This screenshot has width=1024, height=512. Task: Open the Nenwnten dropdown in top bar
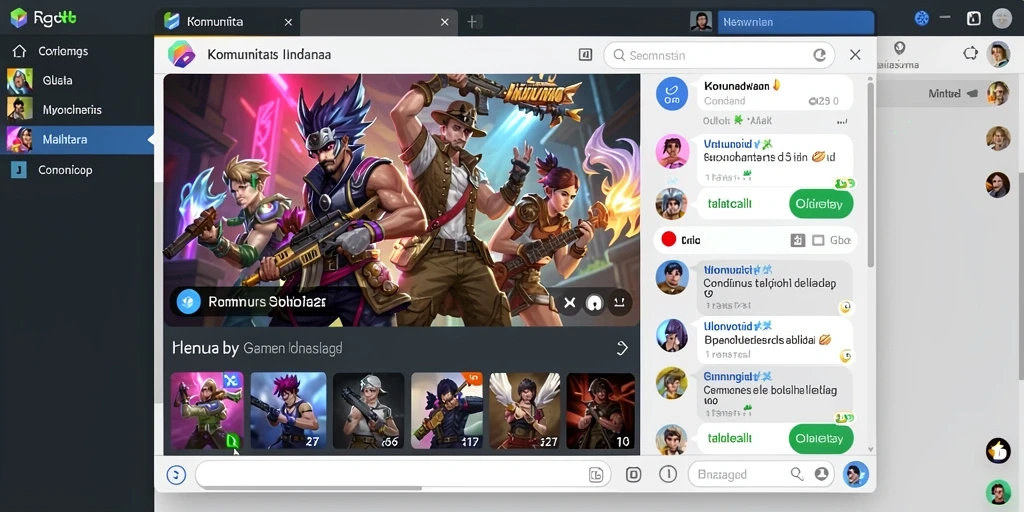click(795, 22)
